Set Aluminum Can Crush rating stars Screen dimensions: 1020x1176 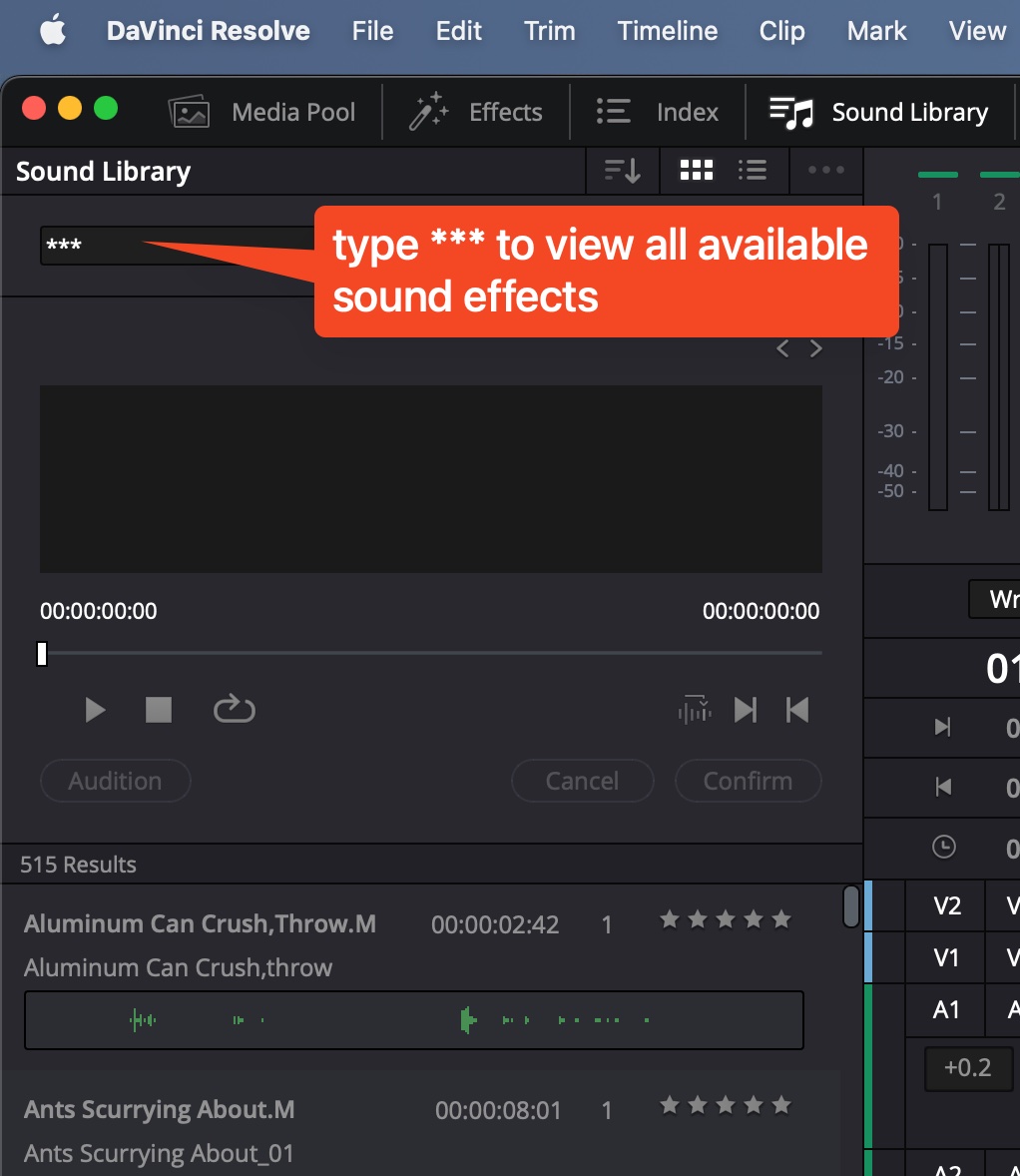pos(726,919)
